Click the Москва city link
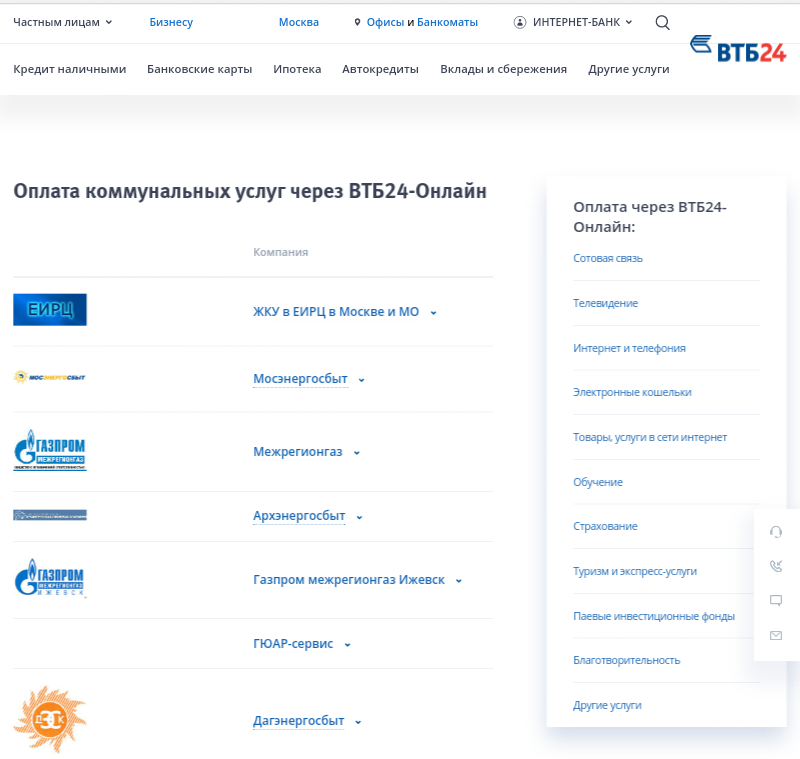 click(x=299, y=22)
